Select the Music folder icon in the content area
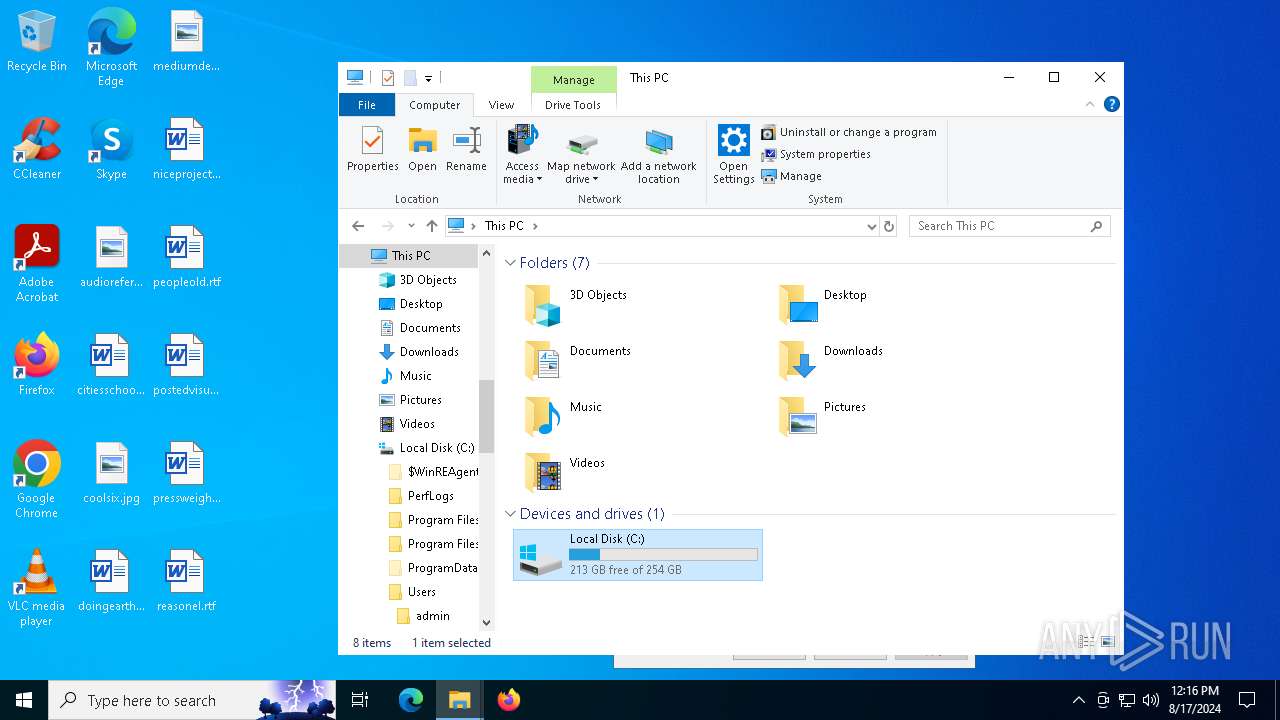1280x720 pixels. [544, 417]
